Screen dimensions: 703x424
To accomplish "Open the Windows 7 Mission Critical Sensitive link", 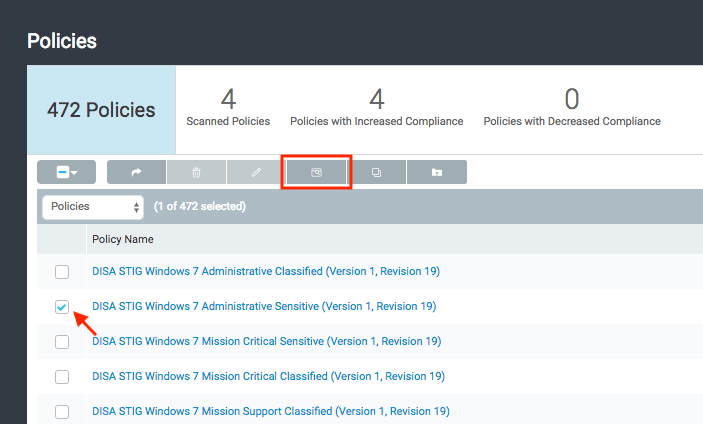I will pyautogui.click(x=266, y=341).
